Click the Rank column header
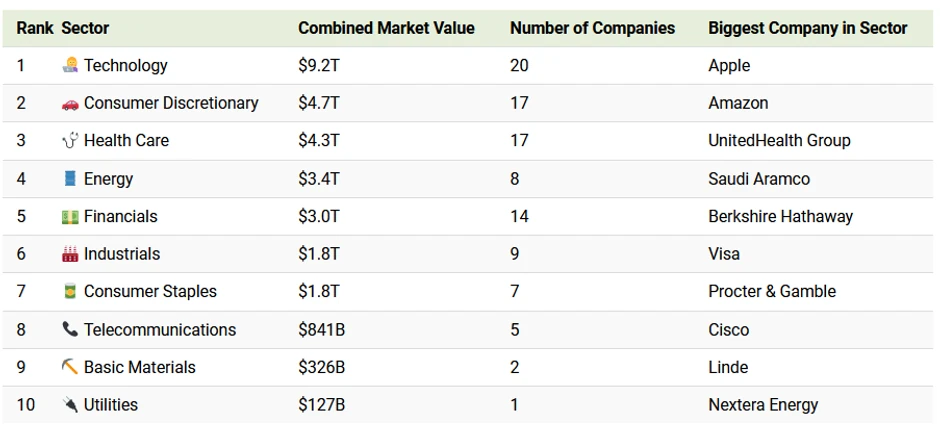Image resolution: width=940 pixels, height=434 pixels. [35, 28]
